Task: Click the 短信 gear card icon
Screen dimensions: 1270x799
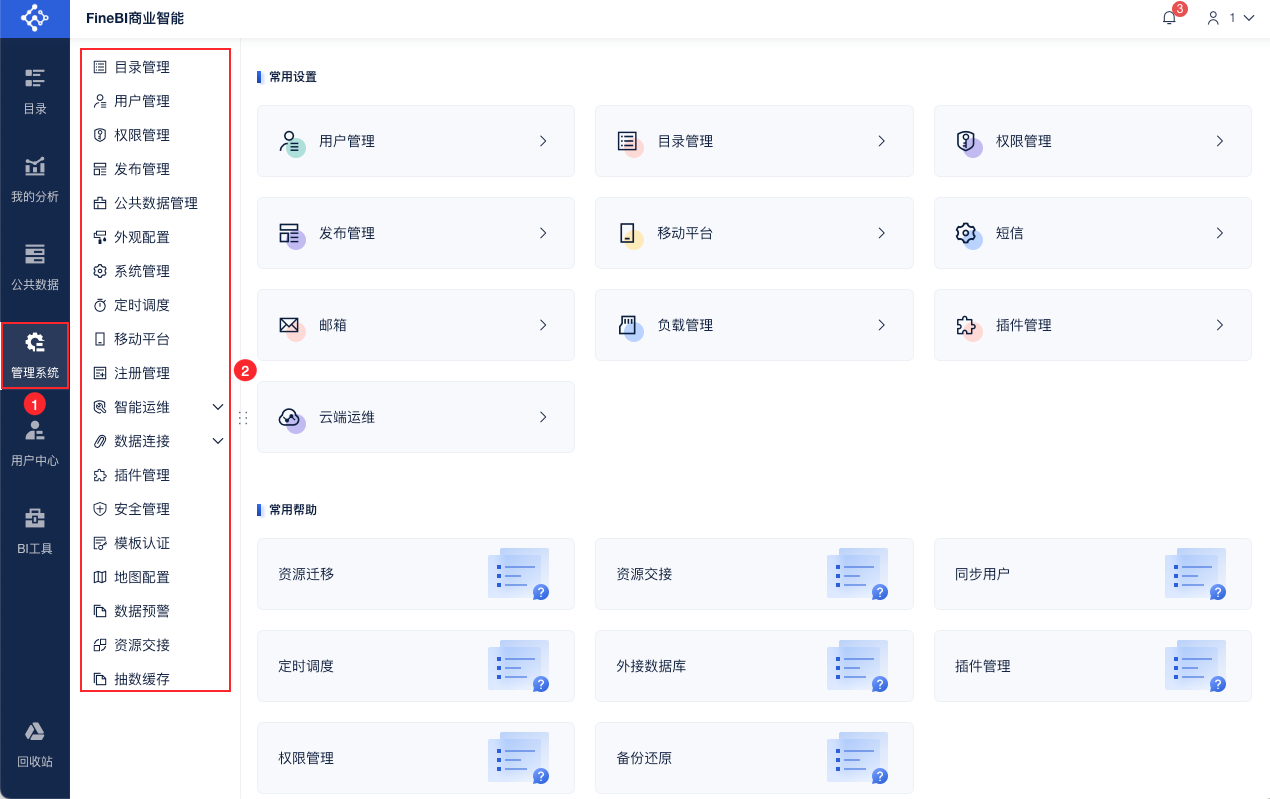Action: (968, 235)
